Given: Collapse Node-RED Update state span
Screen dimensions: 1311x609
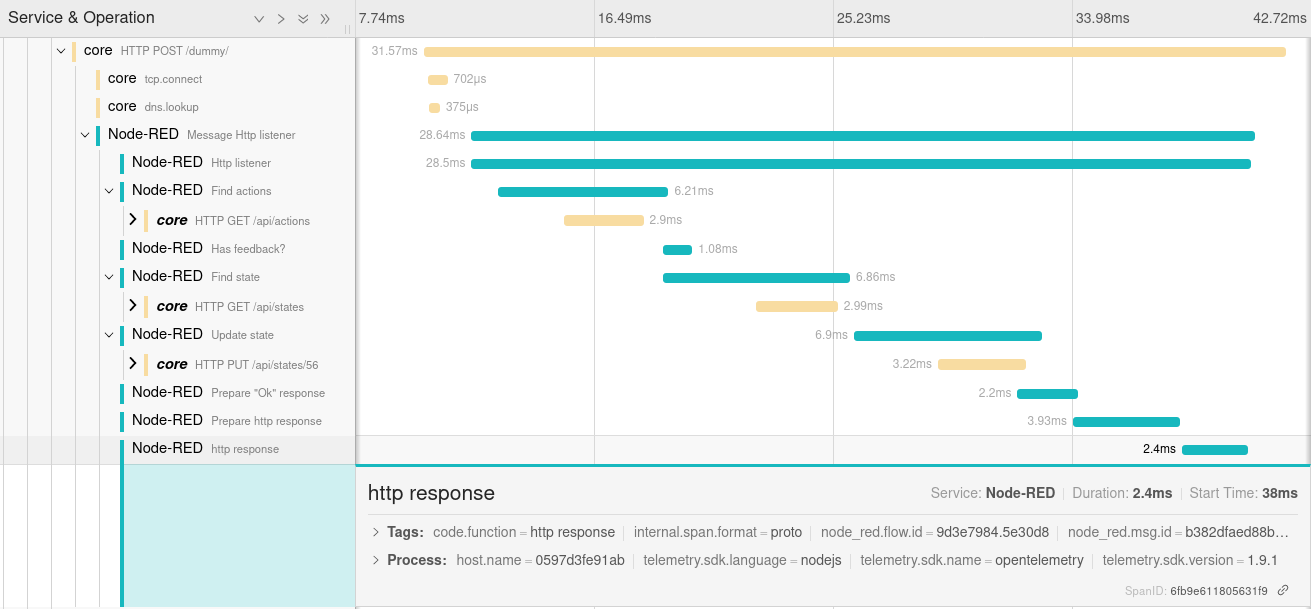Looking at the screenshot, I should (x=109, y=335).
